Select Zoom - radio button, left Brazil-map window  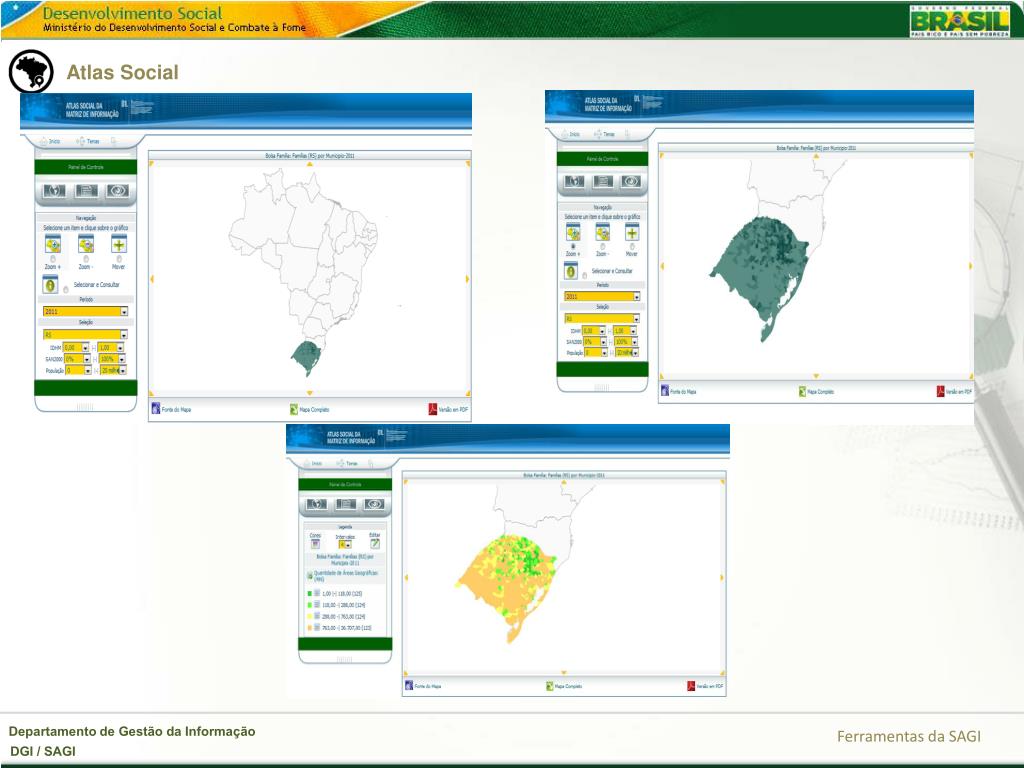(x=86, y=259)
